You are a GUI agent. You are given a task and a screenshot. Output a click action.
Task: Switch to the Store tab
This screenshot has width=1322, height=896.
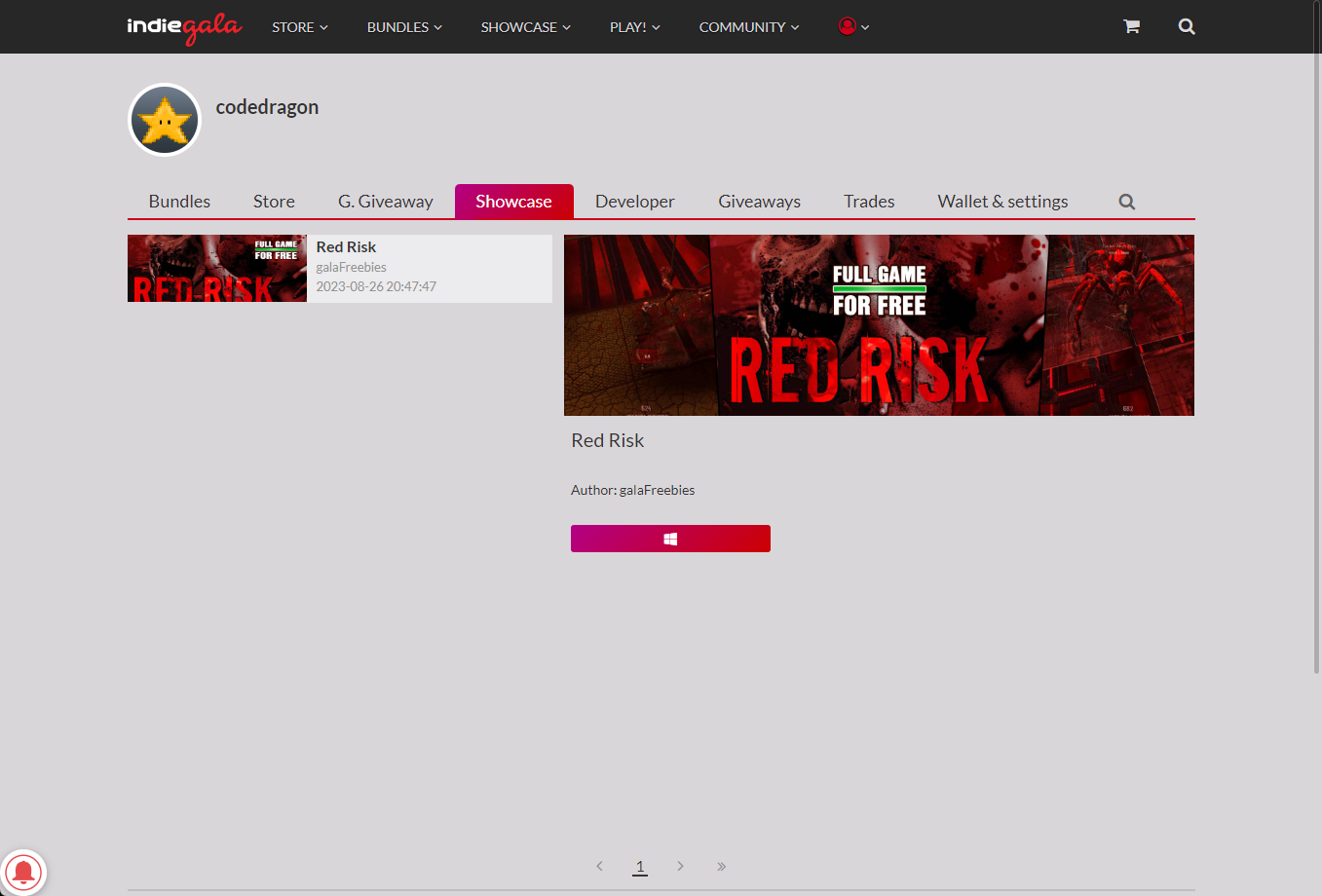tap(274, 202)
